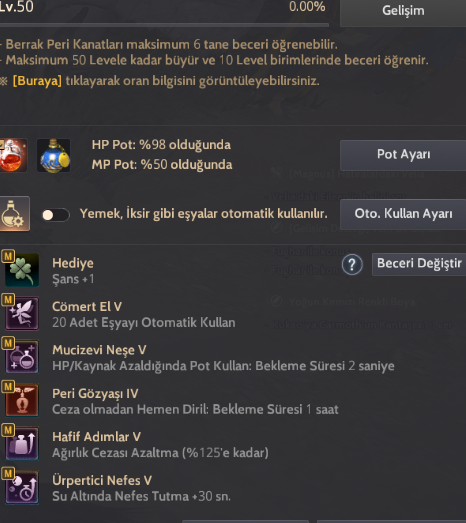Click the Peri Gözyaşı IV skill description
The image size is (466, 523).
[x=195, y=409]
